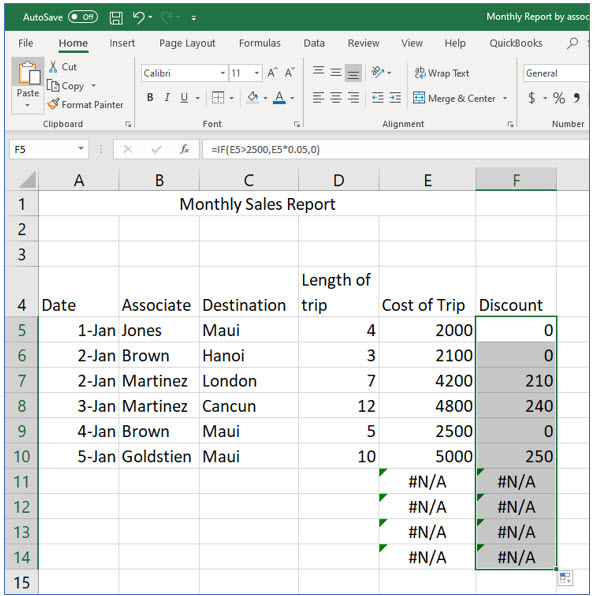Click Decrease Indent icon
This screenshot has height=596, width=598.
[x=378, y=98]
